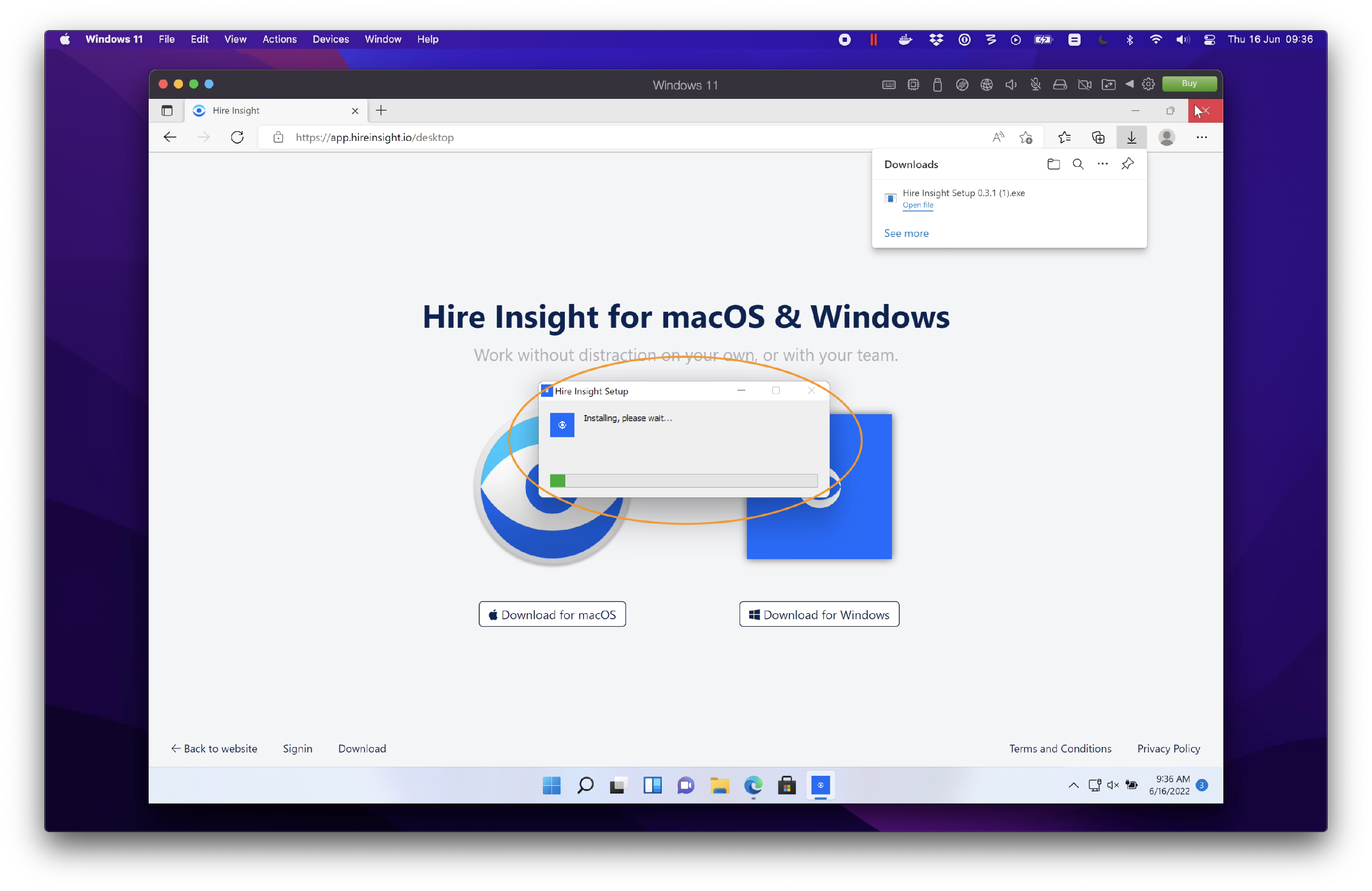Viewport: 1372px width, 891px height.
Task: Launch Microsoft Store from the taskbar
Action: tap(787, 785)
